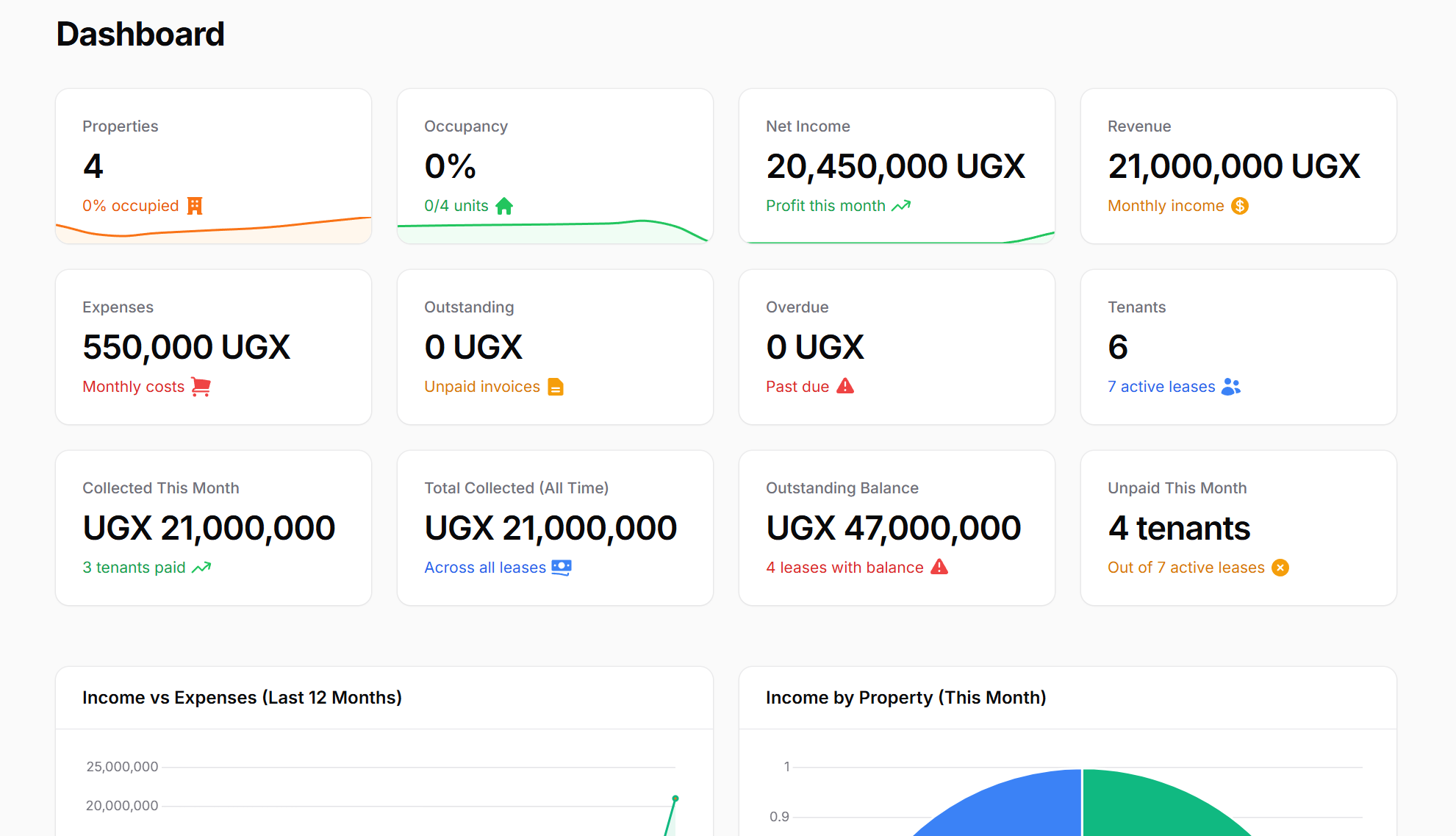Screen dimensions: 1456x836
Task: Select the green house icon on Occupancy card
Action: point(504,206)
